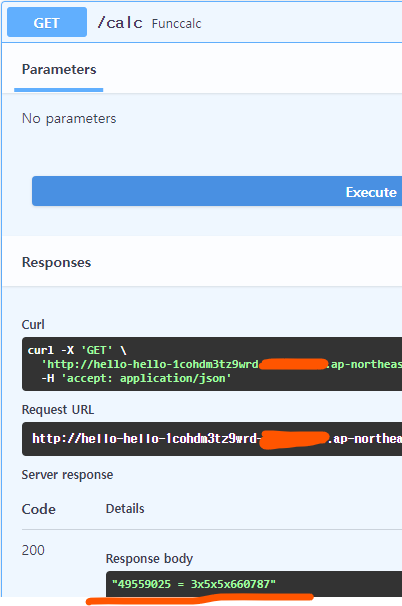402x606 pixels.
Task: Select the curl URL line starting with 'http://hello-hello
Action: pos(221,364)
